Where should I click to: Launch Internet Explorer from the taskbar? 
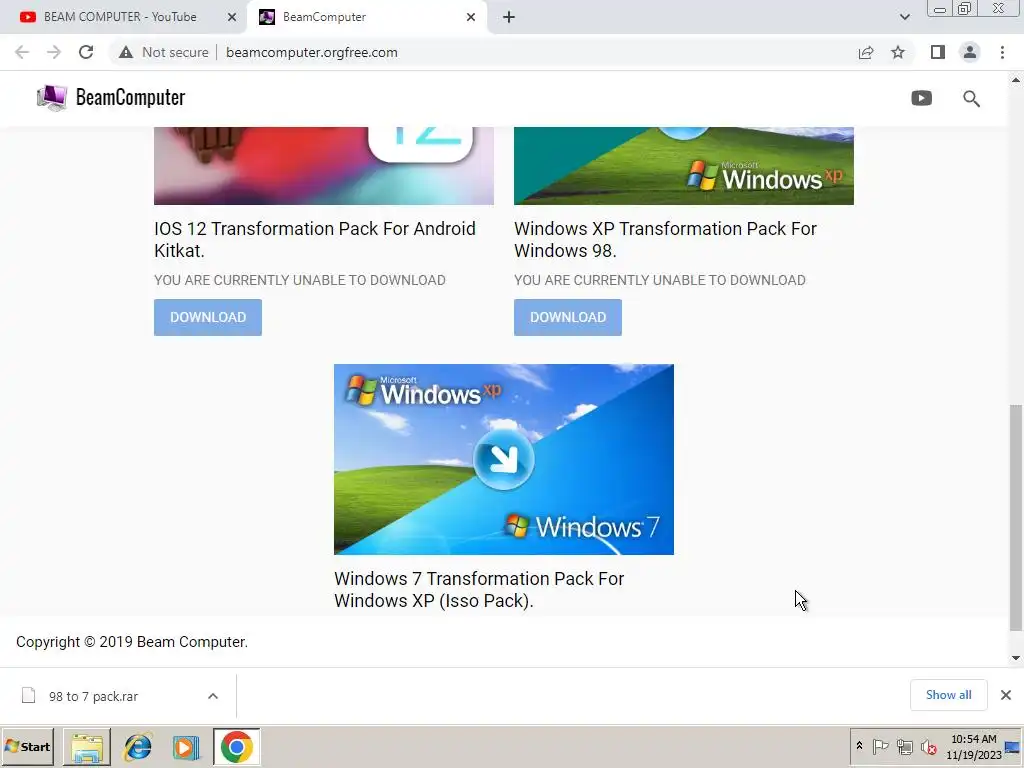138,747
